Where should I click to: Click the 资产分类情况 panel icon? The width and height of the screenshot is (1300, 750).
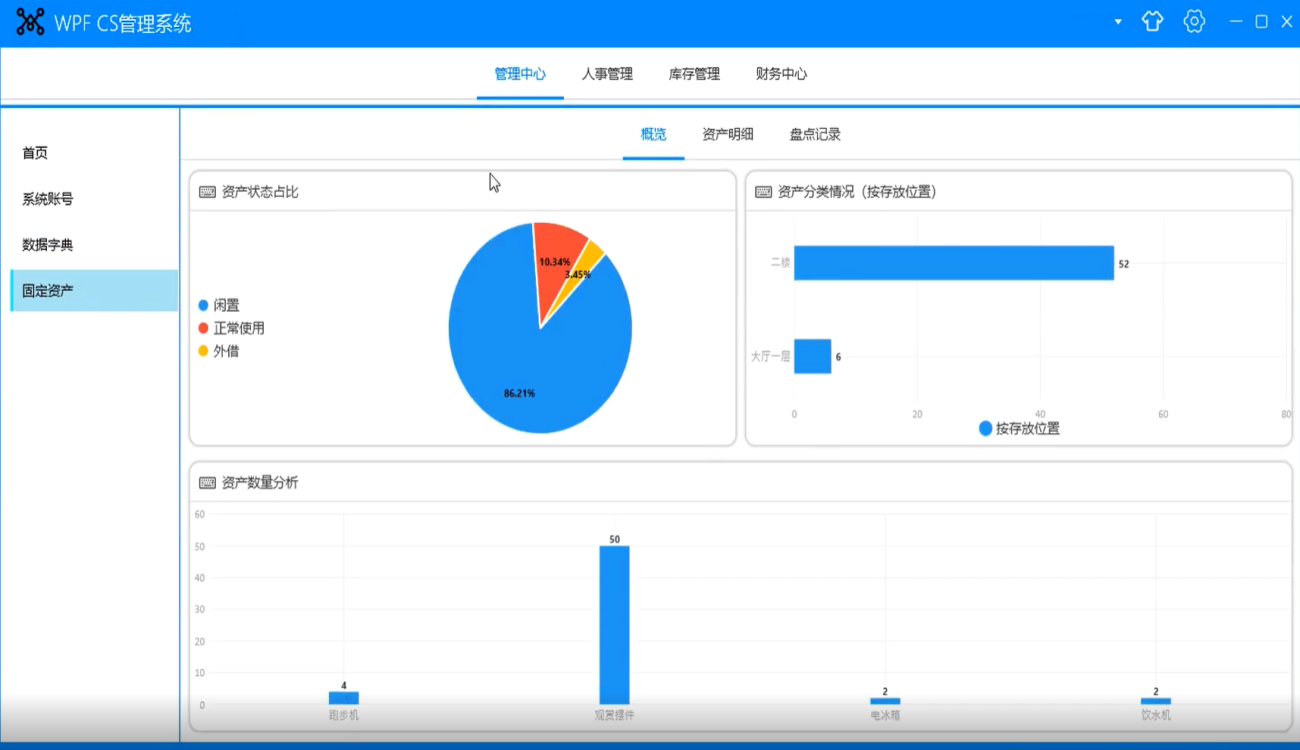pos(763,192)
